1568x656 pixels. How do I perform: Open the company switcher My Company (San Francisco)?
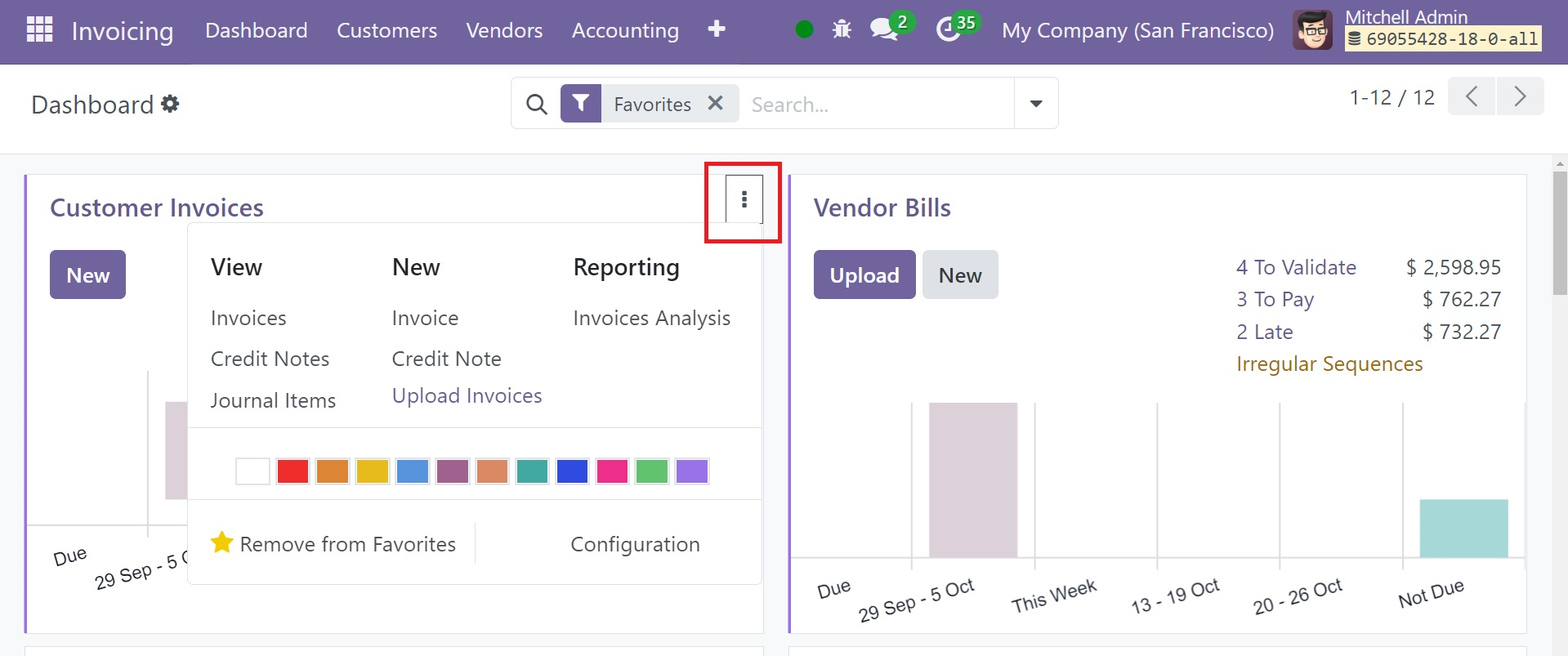click(x=1137, y=30)
